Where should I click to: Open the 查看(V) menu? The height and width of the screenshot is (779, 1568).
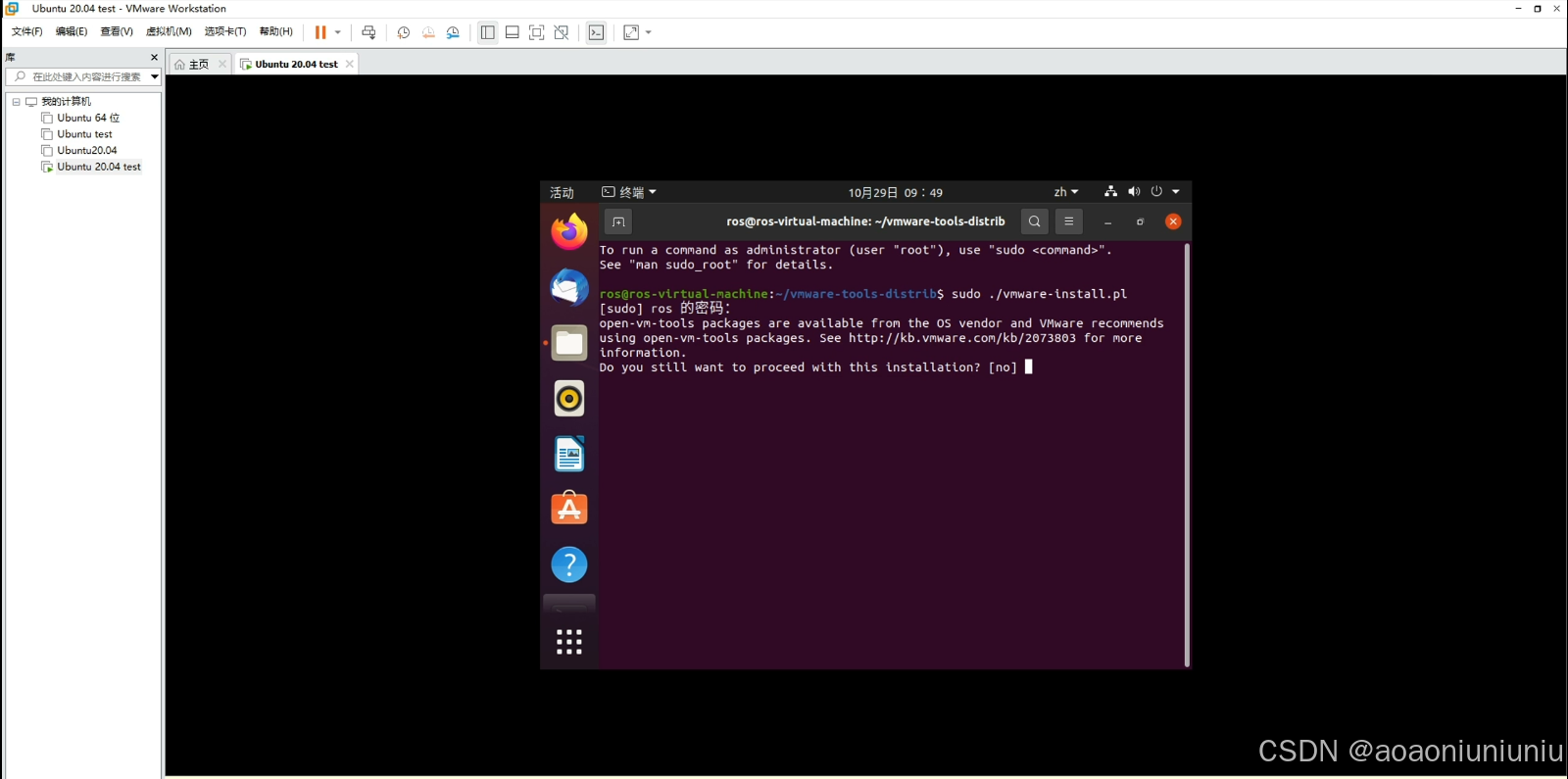coord(117,31)
